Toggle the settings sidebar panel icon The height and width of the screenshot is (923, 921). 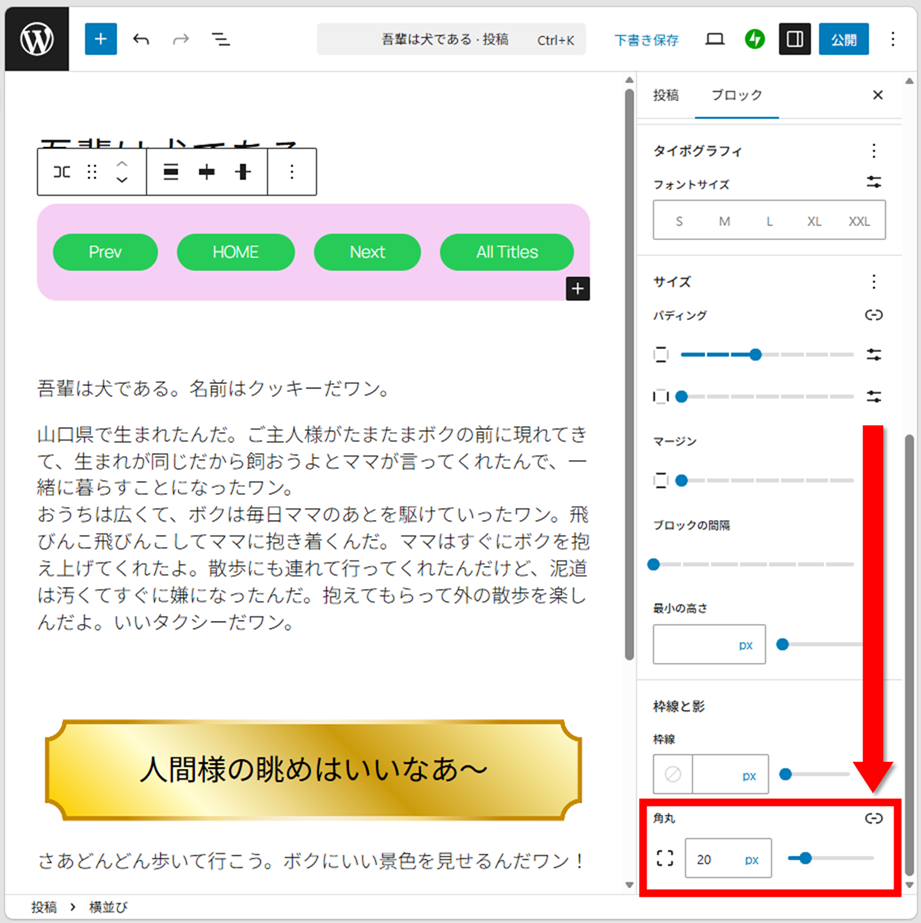click(x=795, y=39)
